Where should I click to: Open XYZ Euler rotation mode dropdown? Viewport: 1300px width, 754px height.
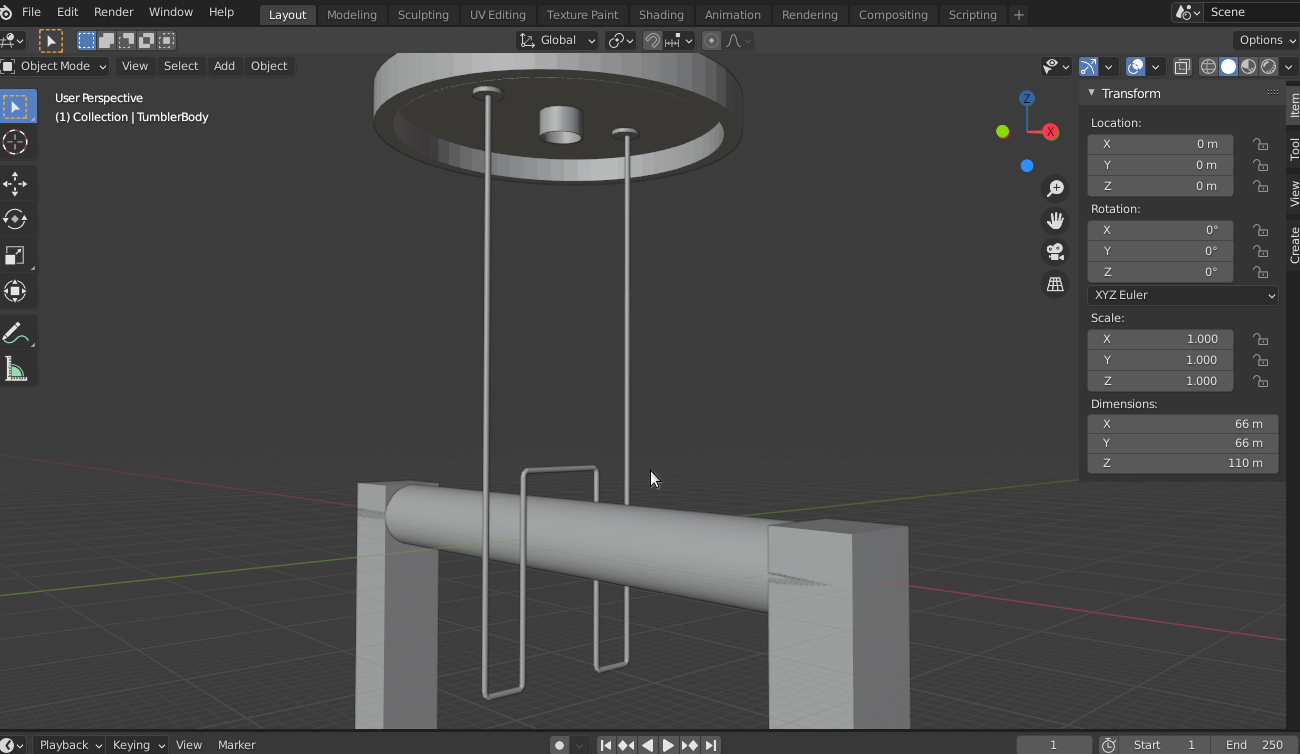coord(1183,295)
